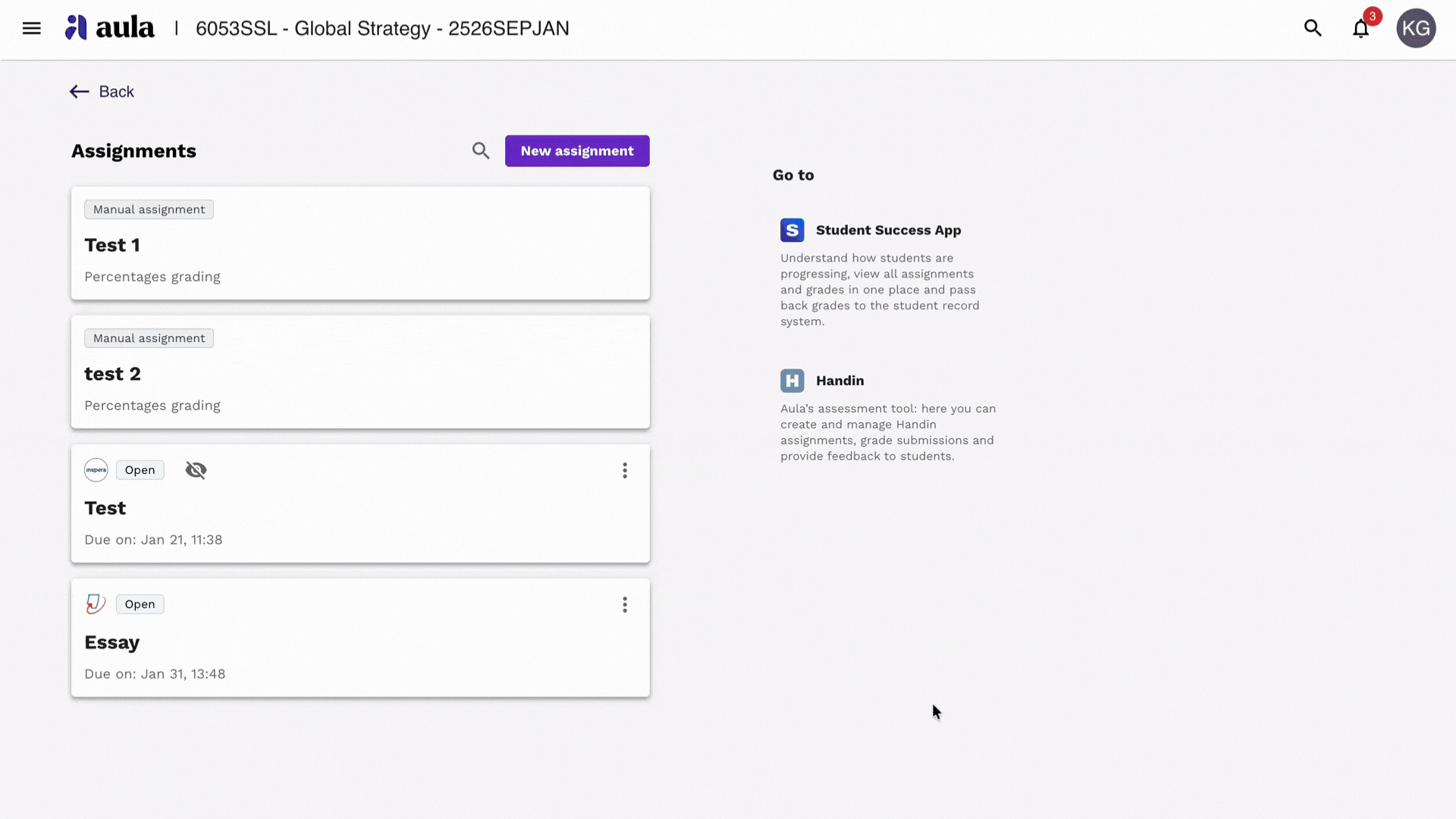Viewport: 1456px width, 819px height.
Task: Open global search in top bar
Action: 1313,28
